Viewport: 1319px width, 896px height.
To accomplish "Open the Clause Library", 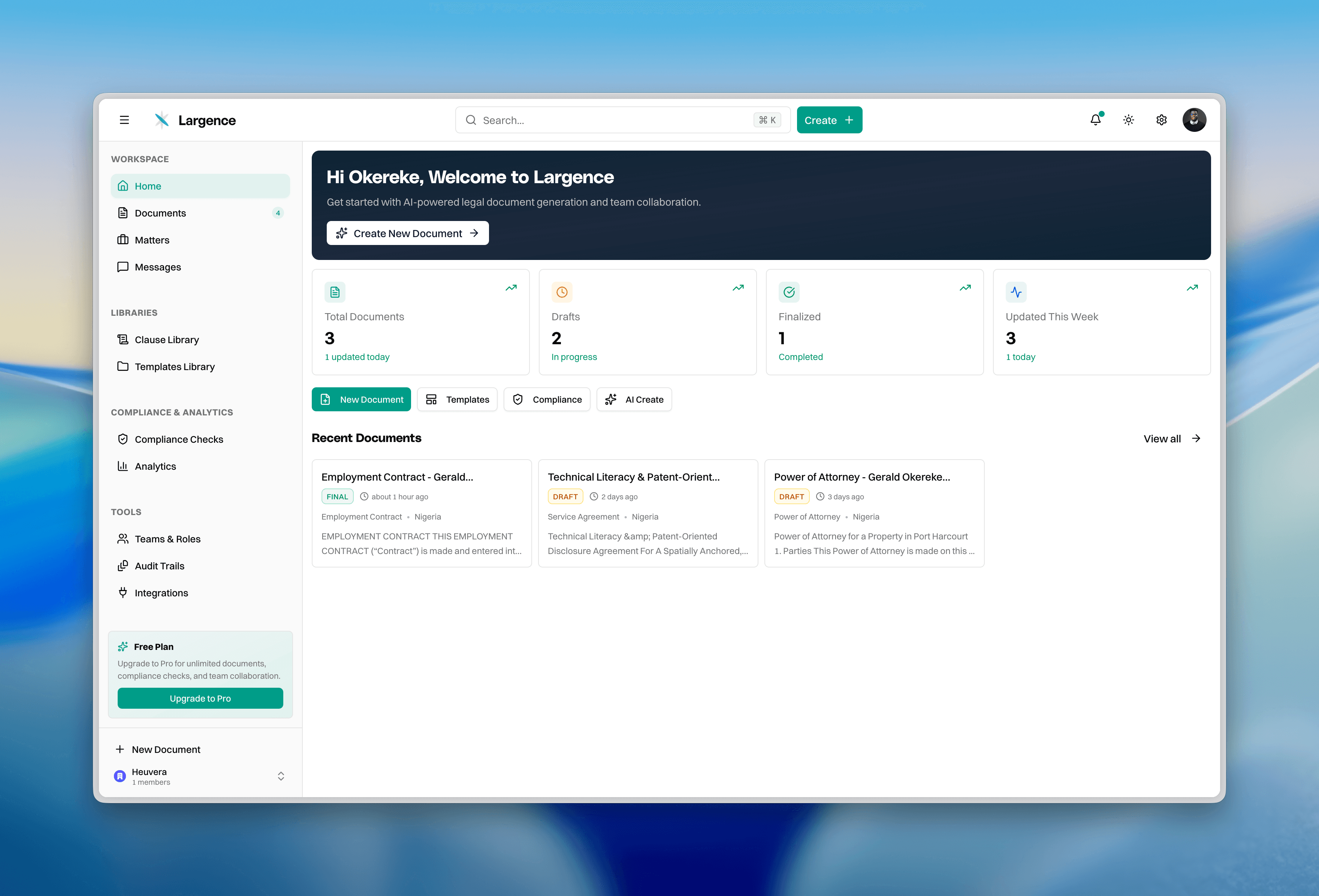I will click(166, 339).
